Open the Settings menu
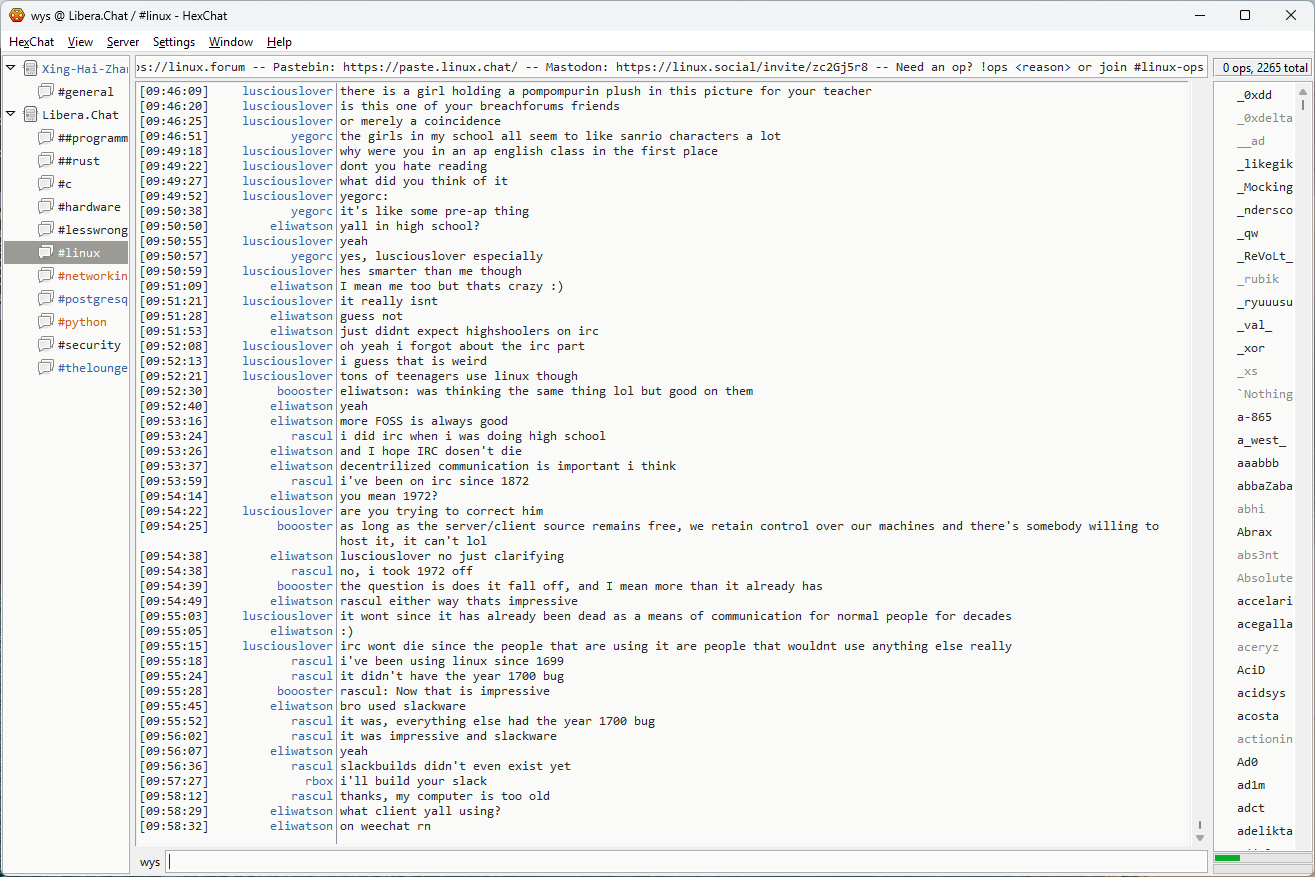The height and width of the screenshot is (877, 1315). click(174, 42)
